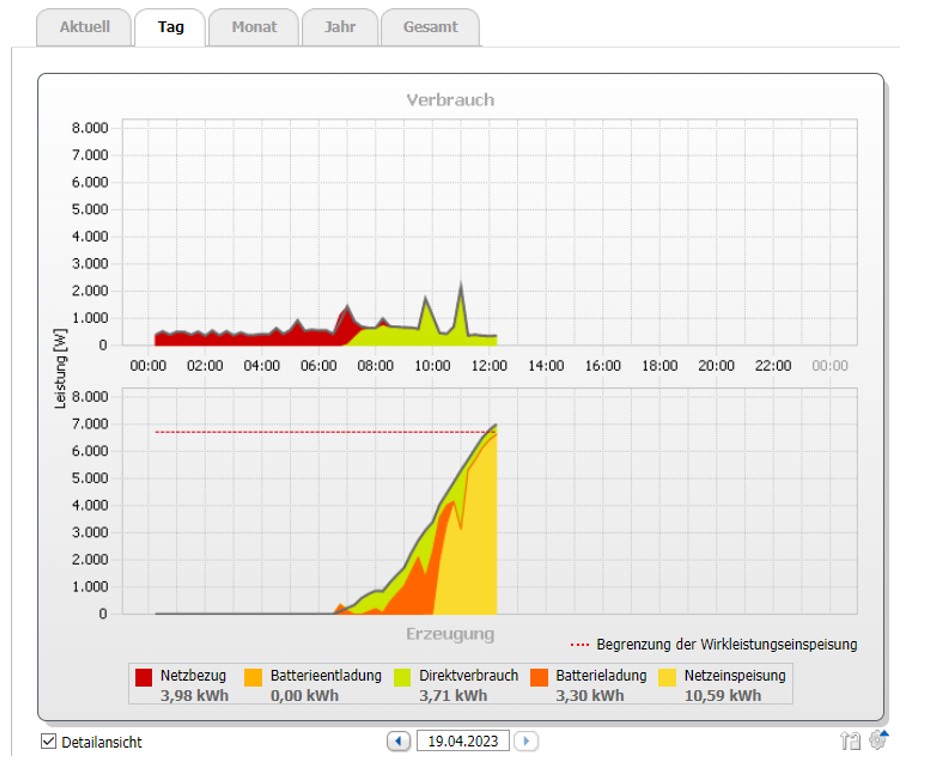Viewport: 932px width, 767px height.
Task: Click the amber Batterieentladung legend swatch
Action: [x=254, y=677]
